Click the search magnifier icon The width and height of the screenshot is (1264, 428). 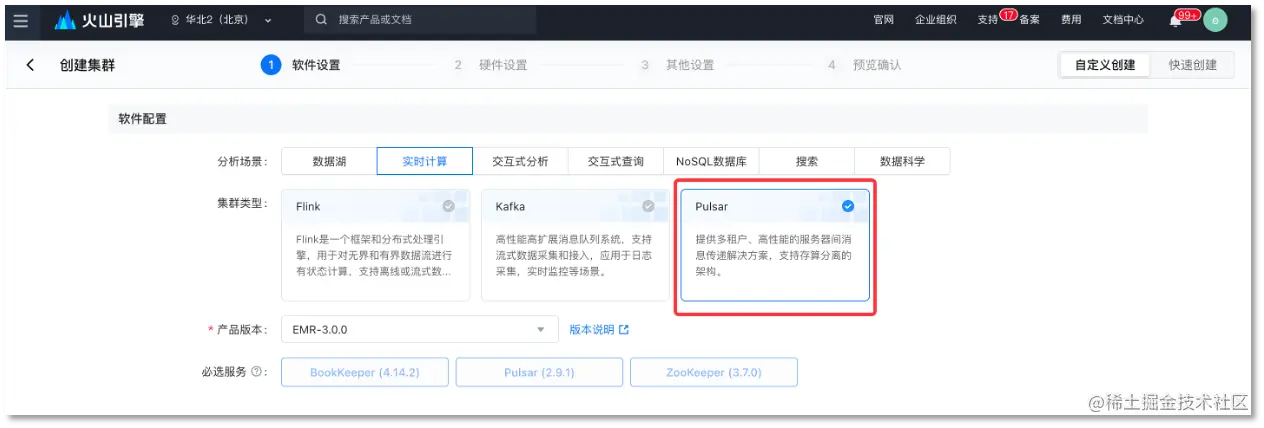[321, 19]
